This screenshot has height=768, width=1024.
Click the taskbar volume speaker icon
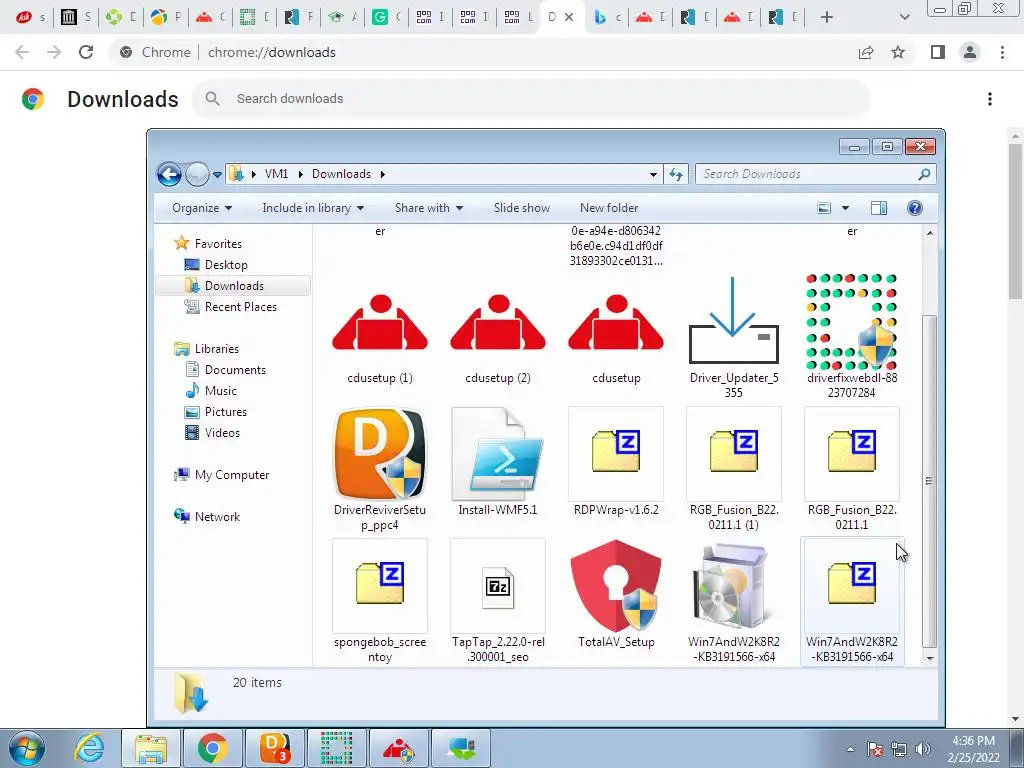click(922, 749)
